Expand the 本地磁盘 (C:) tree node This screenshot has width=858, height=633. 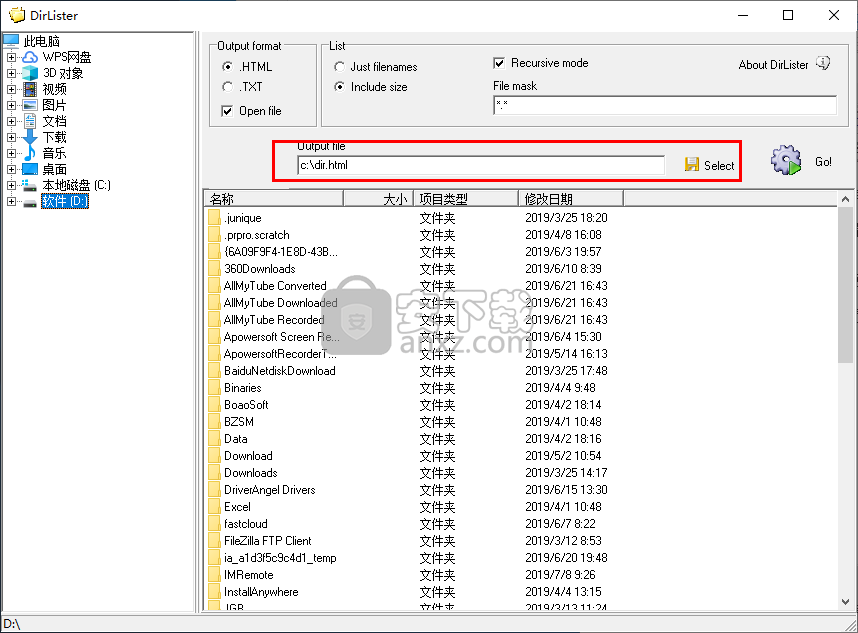coord(11,185)
